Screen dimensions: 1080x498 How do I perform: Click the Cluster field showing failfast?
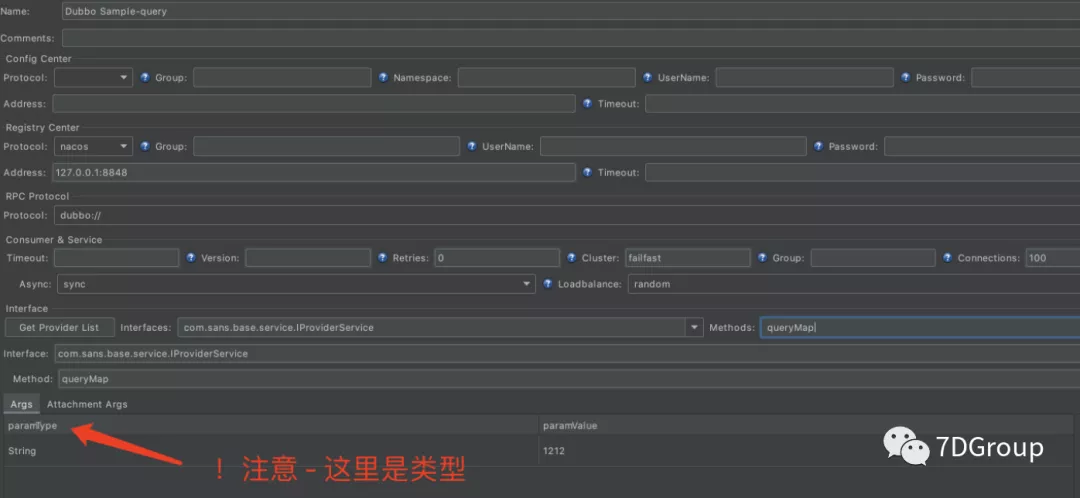tap(687, 258)
